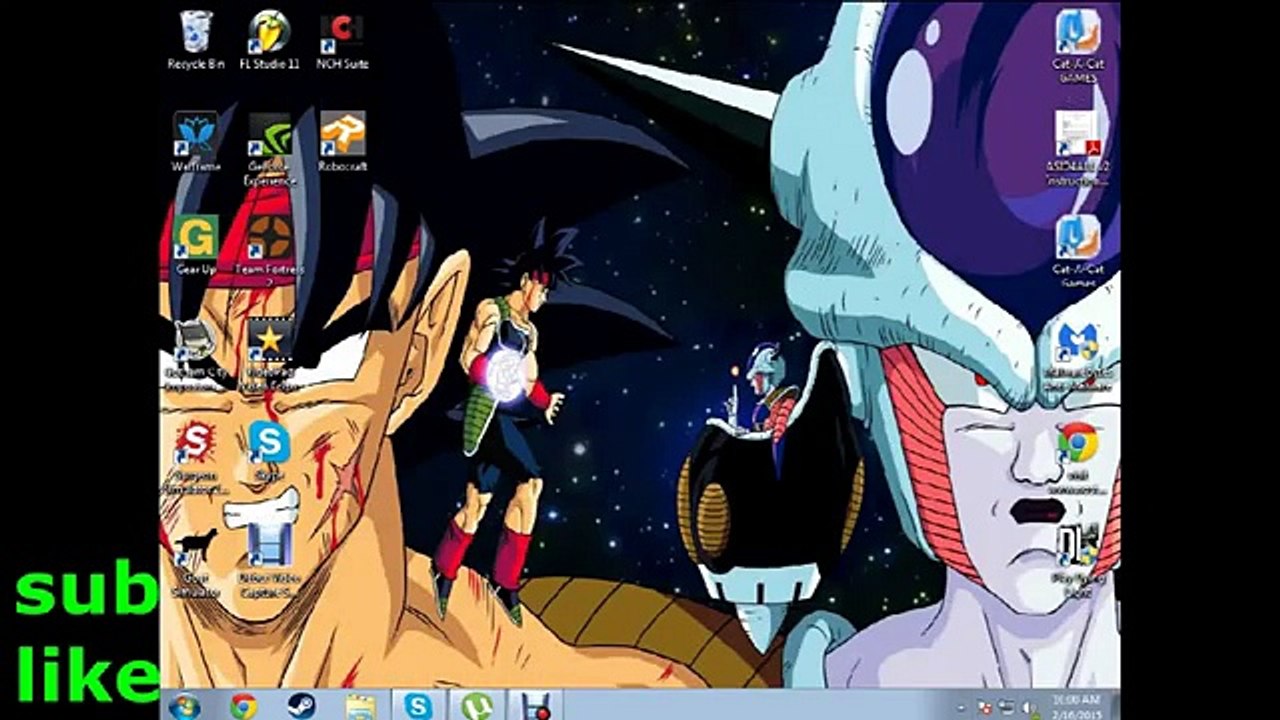Open Steam from the taskbar

point(301,705)
